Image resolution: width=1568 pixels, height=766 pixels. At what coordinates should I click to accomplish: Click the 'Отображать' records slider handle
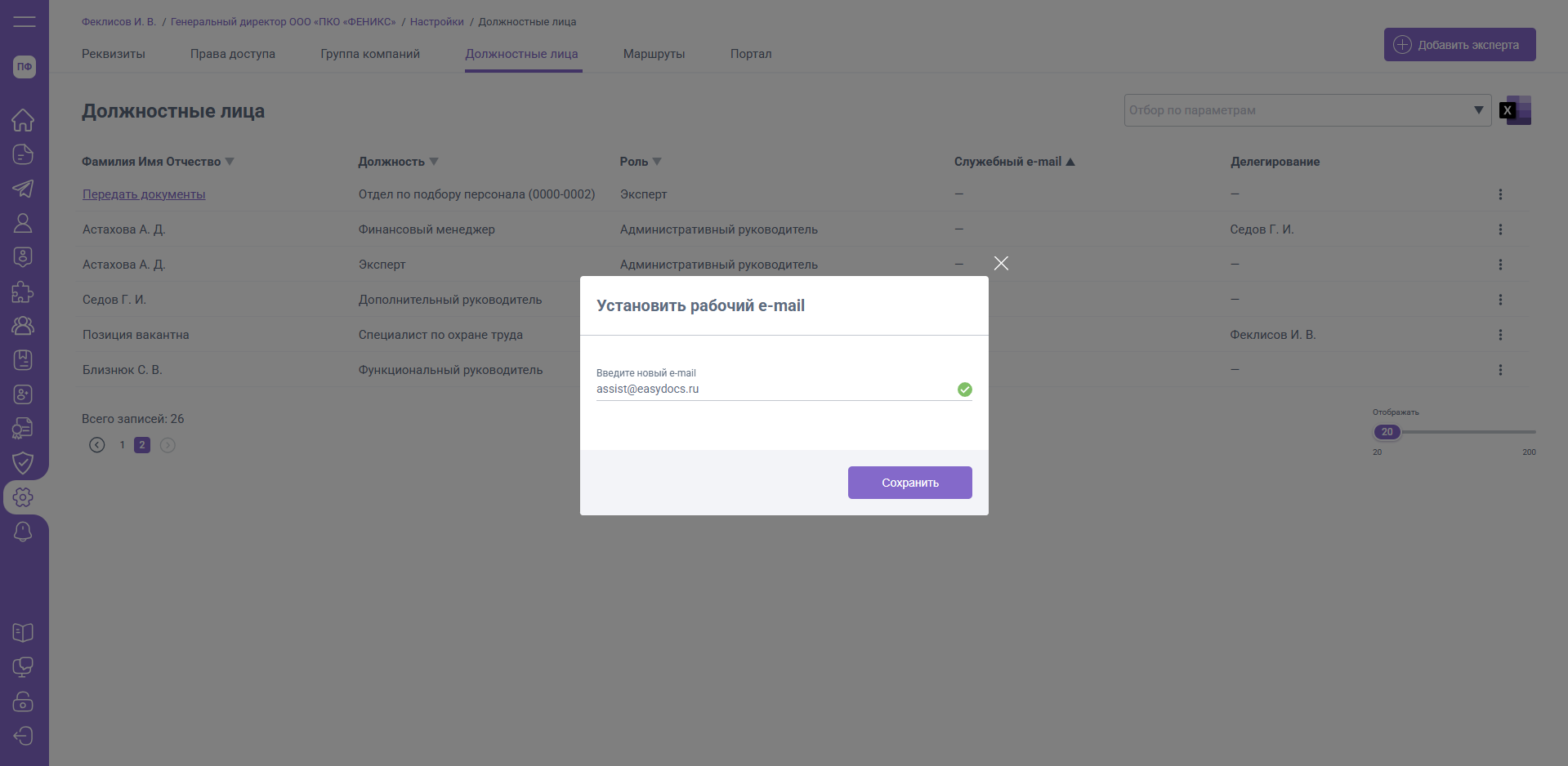click(x=1387, y=432)
